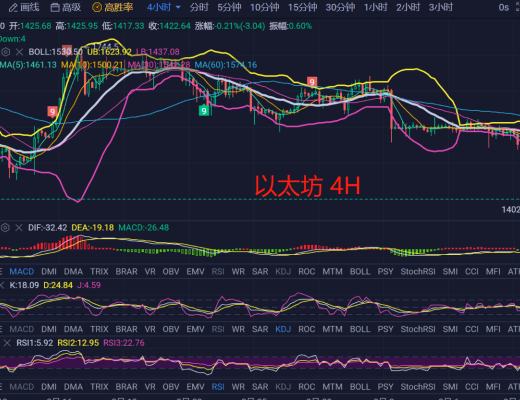Select MACD in the row below MACD chart
The width and height of the screenshot is (520, 400).
point(22,272)
